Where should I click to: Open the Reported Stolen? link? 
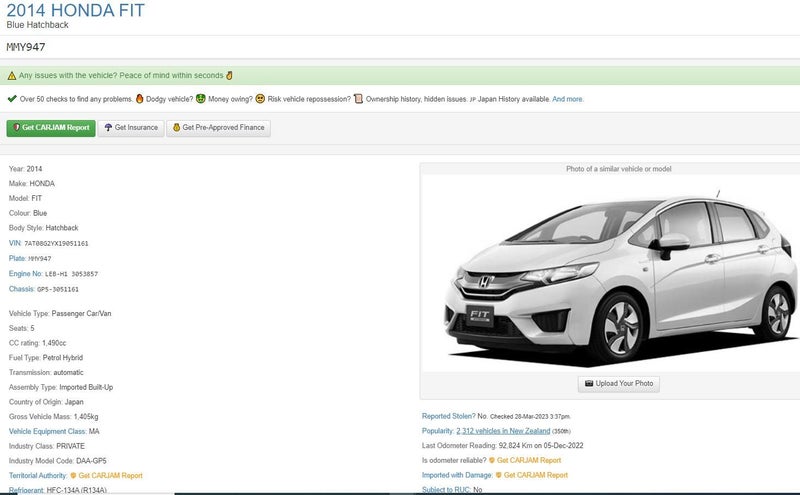tap(448, 416)
